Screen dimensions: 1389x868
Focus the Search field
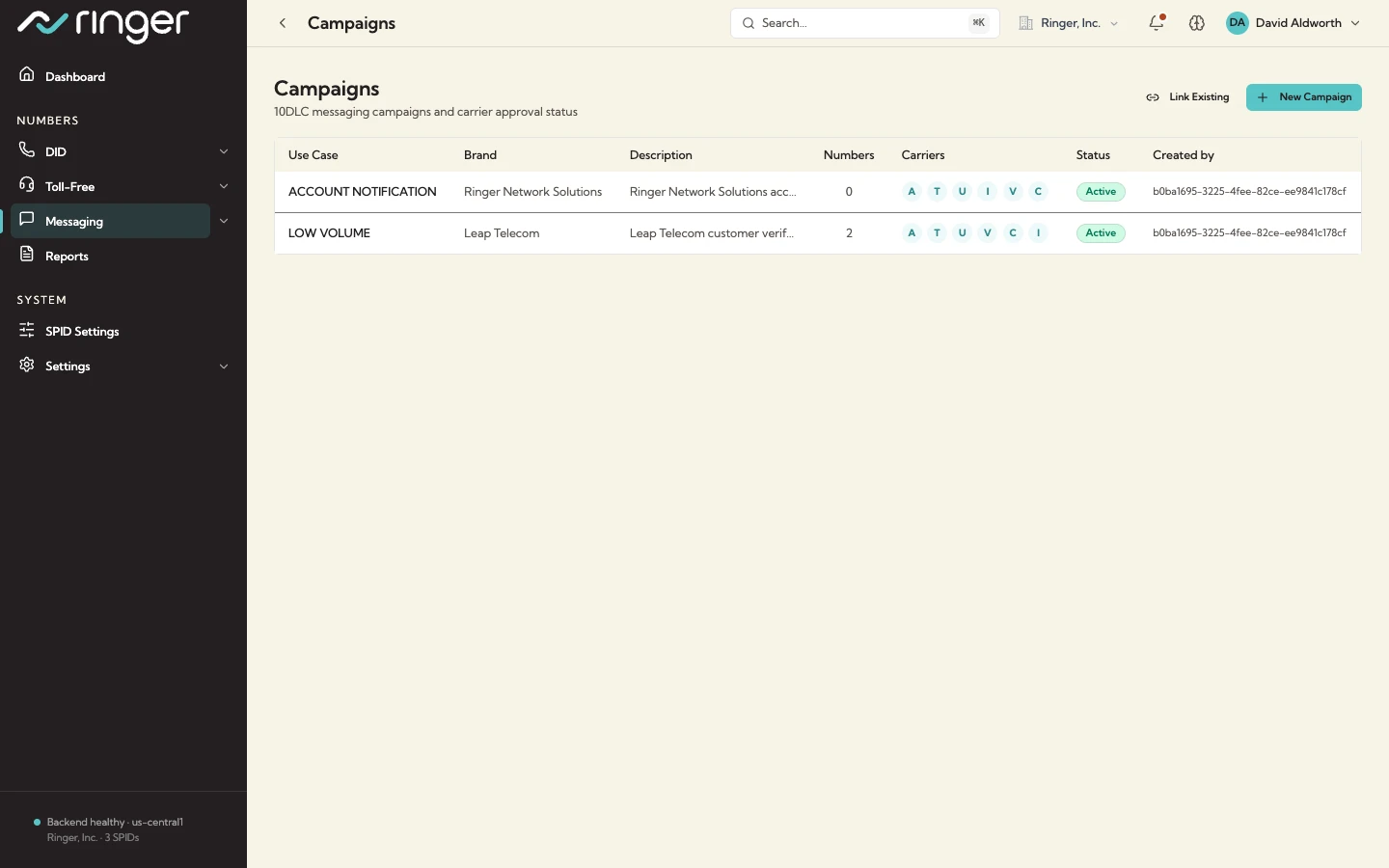865,23
